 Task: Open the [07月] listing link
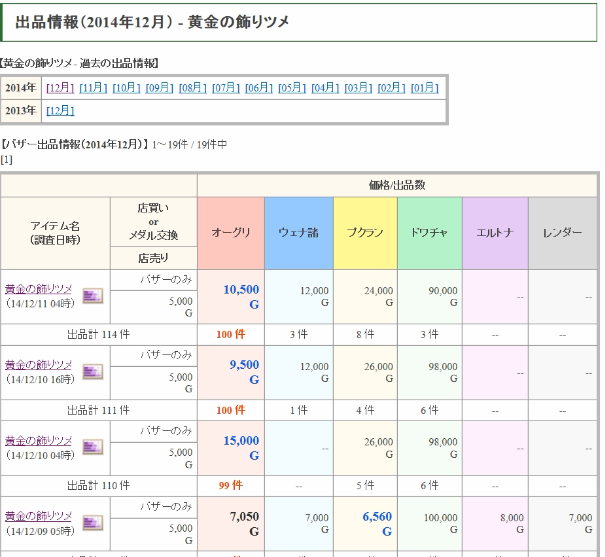pos(226,88)
